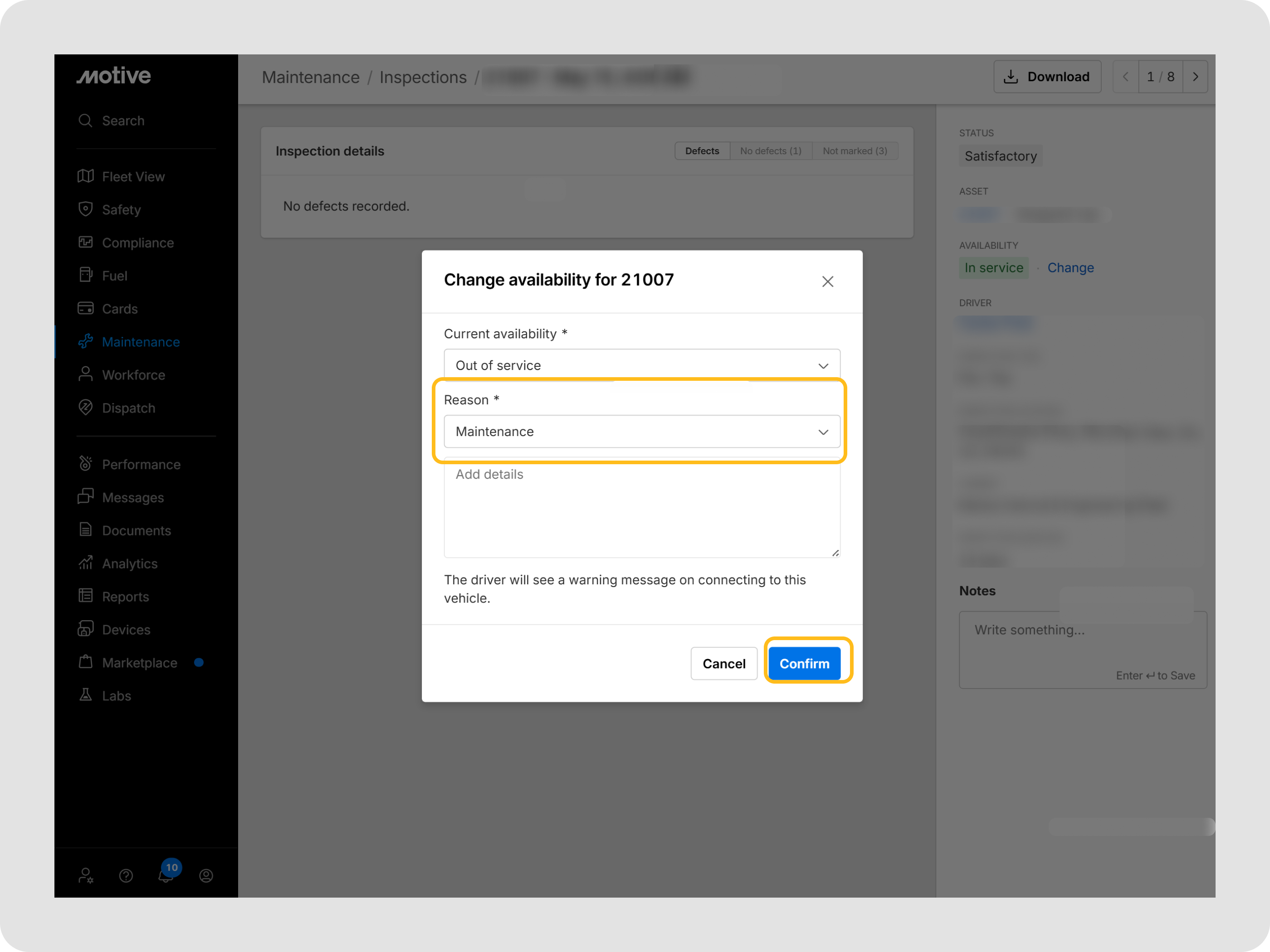Click the 'Inspection details' heading
This screenshot has width=1270, height=952.
[330, 151]
